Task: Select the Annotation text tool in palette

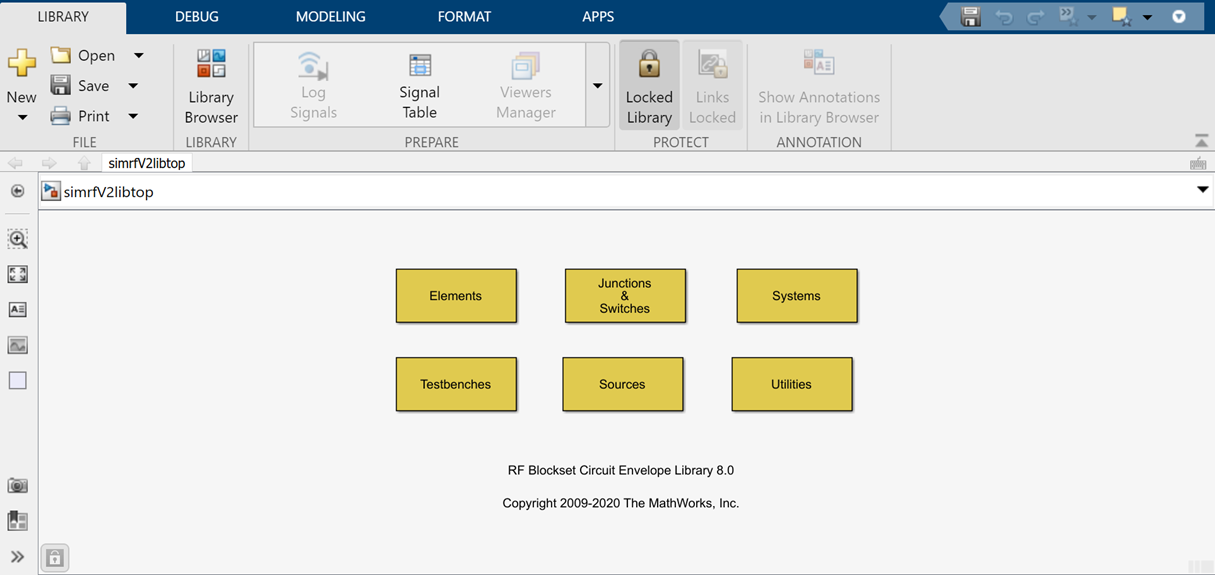Action: [17, 310]
